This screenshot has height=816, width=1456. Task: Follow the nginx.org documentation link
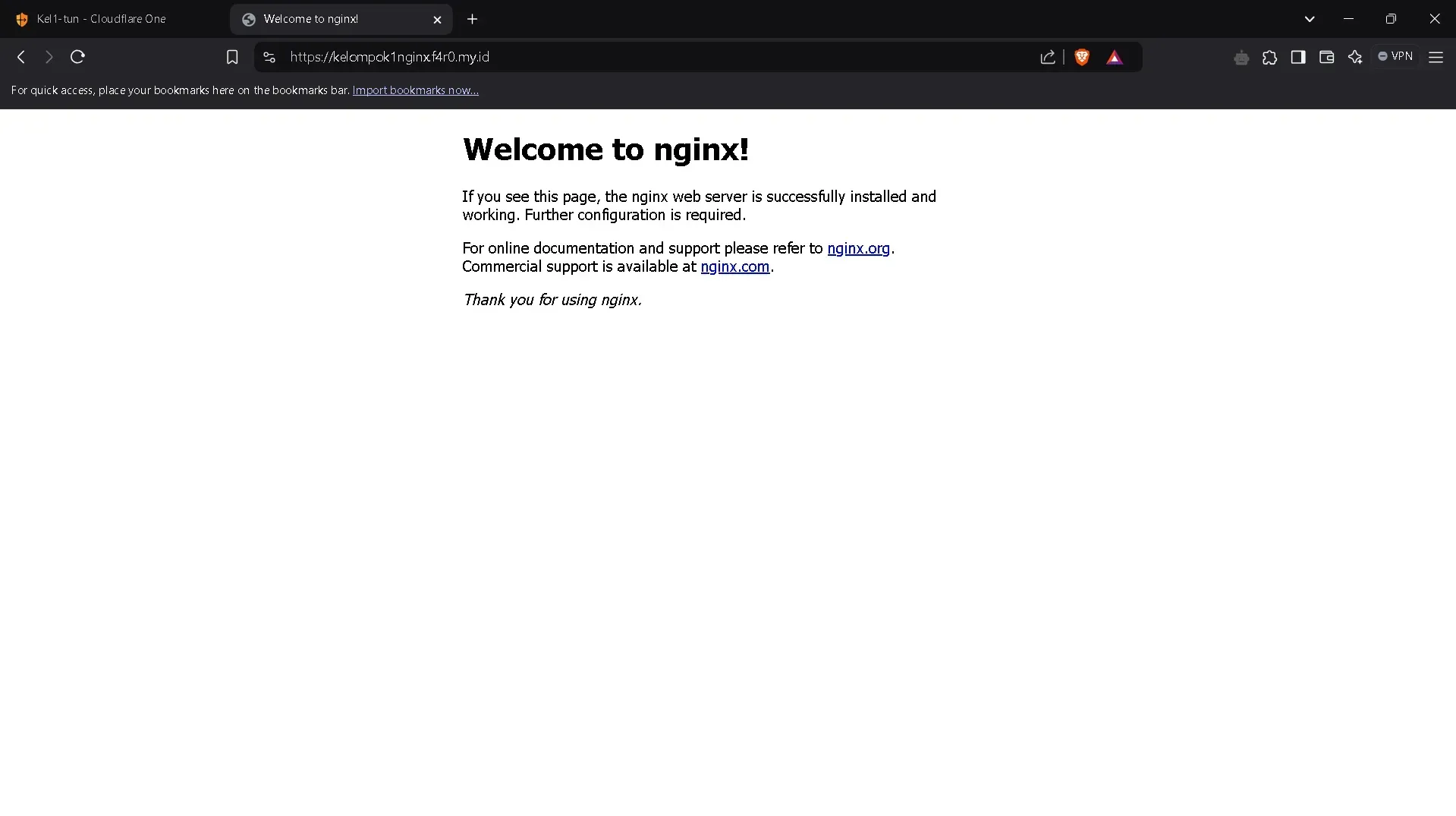point(859,248)
